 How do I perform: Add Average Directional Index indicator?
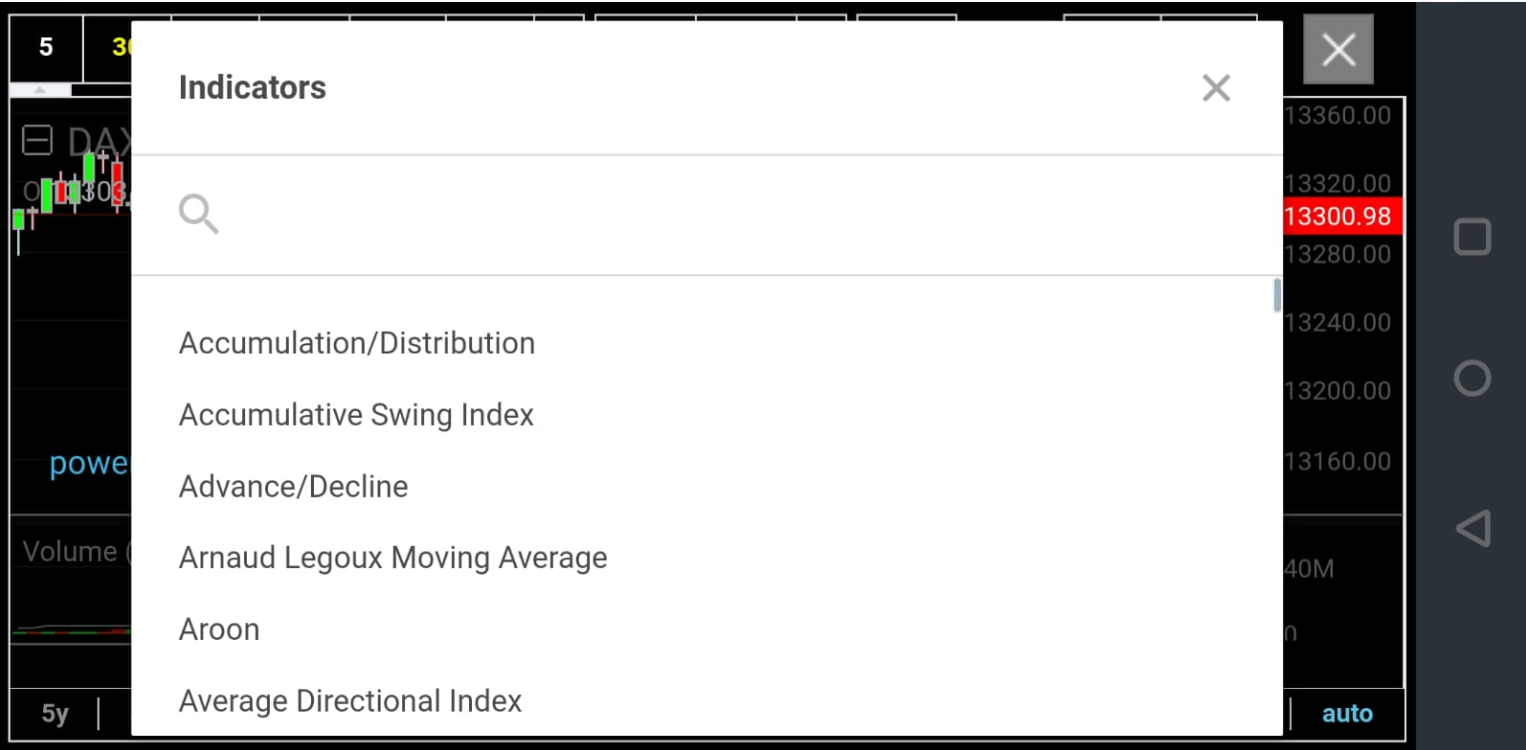coord(350,701)
